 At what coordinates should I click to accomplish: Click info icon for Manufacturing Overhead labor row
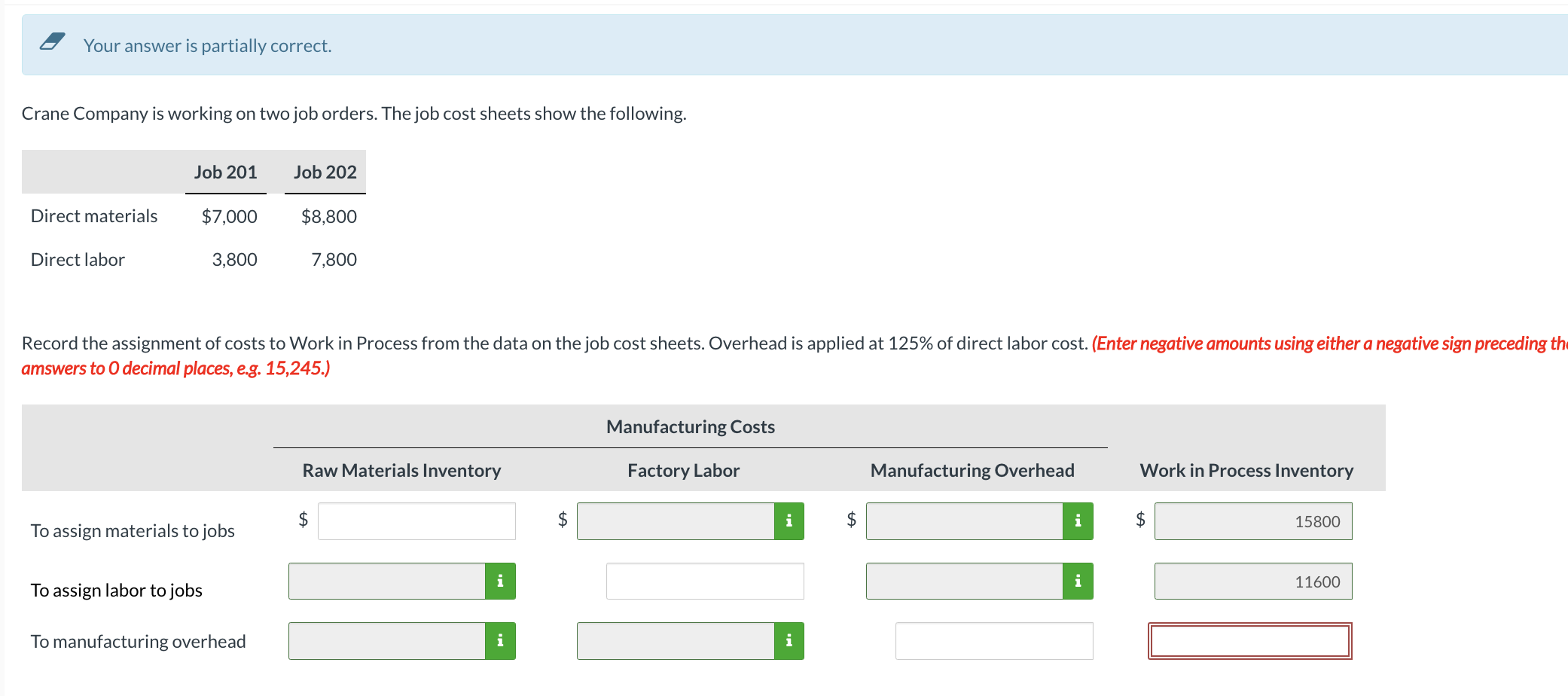1078,582
